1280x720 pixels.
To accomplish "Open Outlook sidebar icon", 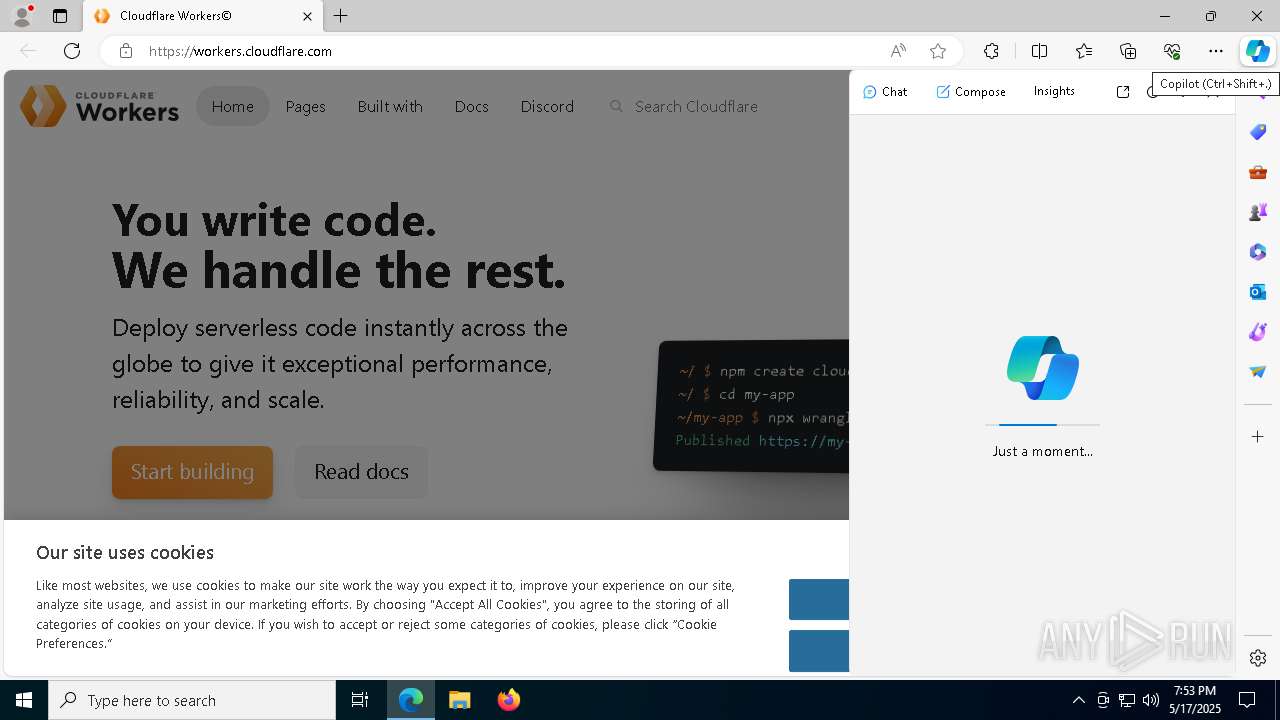I will (x=1258, y=292).
